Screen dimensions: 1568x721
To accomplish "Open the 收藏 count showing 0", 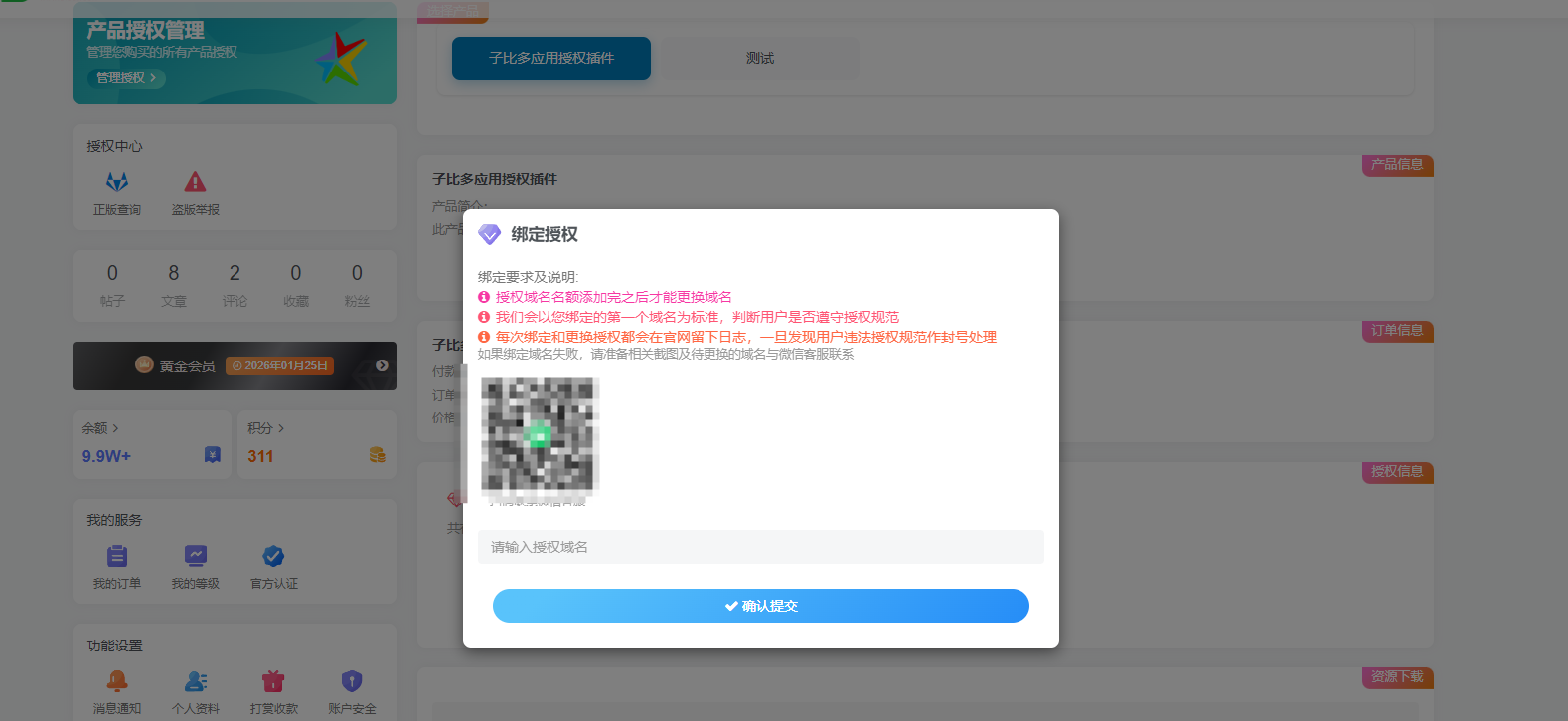I will 296,285.
